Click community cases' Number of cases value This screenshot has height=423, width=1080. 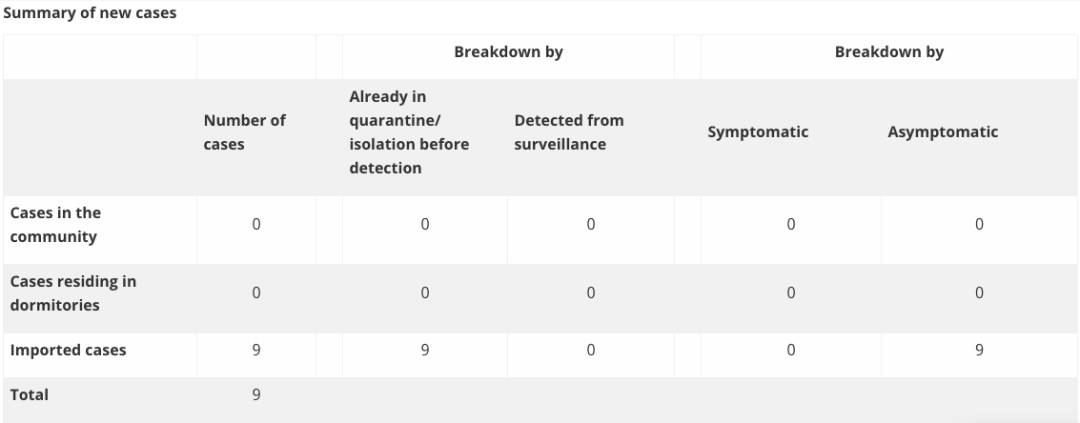click(256, 225)
